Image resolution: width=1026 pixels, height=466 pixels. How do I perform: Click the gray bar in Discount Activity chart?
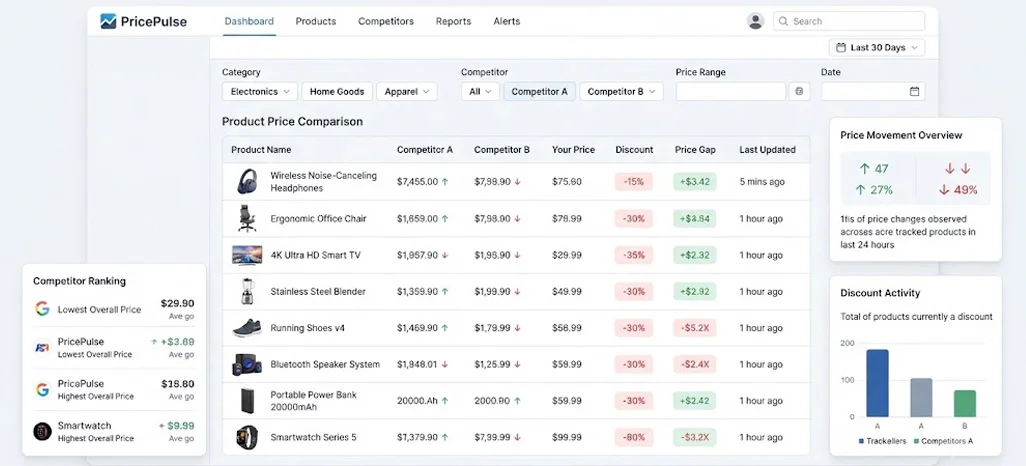click(921, 397)
